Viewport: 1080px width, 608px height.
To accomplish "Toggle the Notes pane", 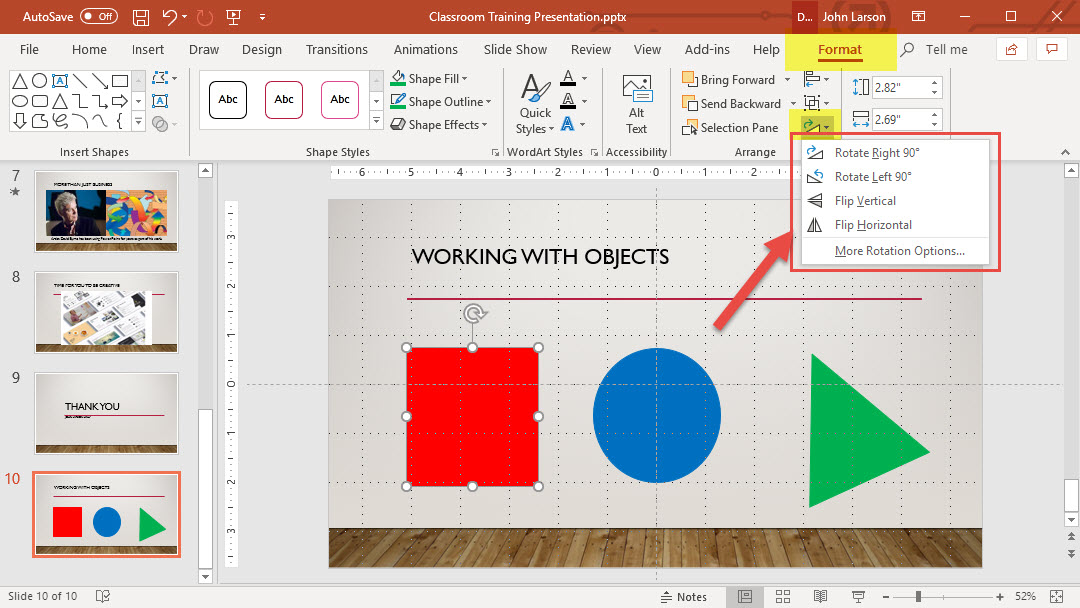I will [x=682, y=597].
